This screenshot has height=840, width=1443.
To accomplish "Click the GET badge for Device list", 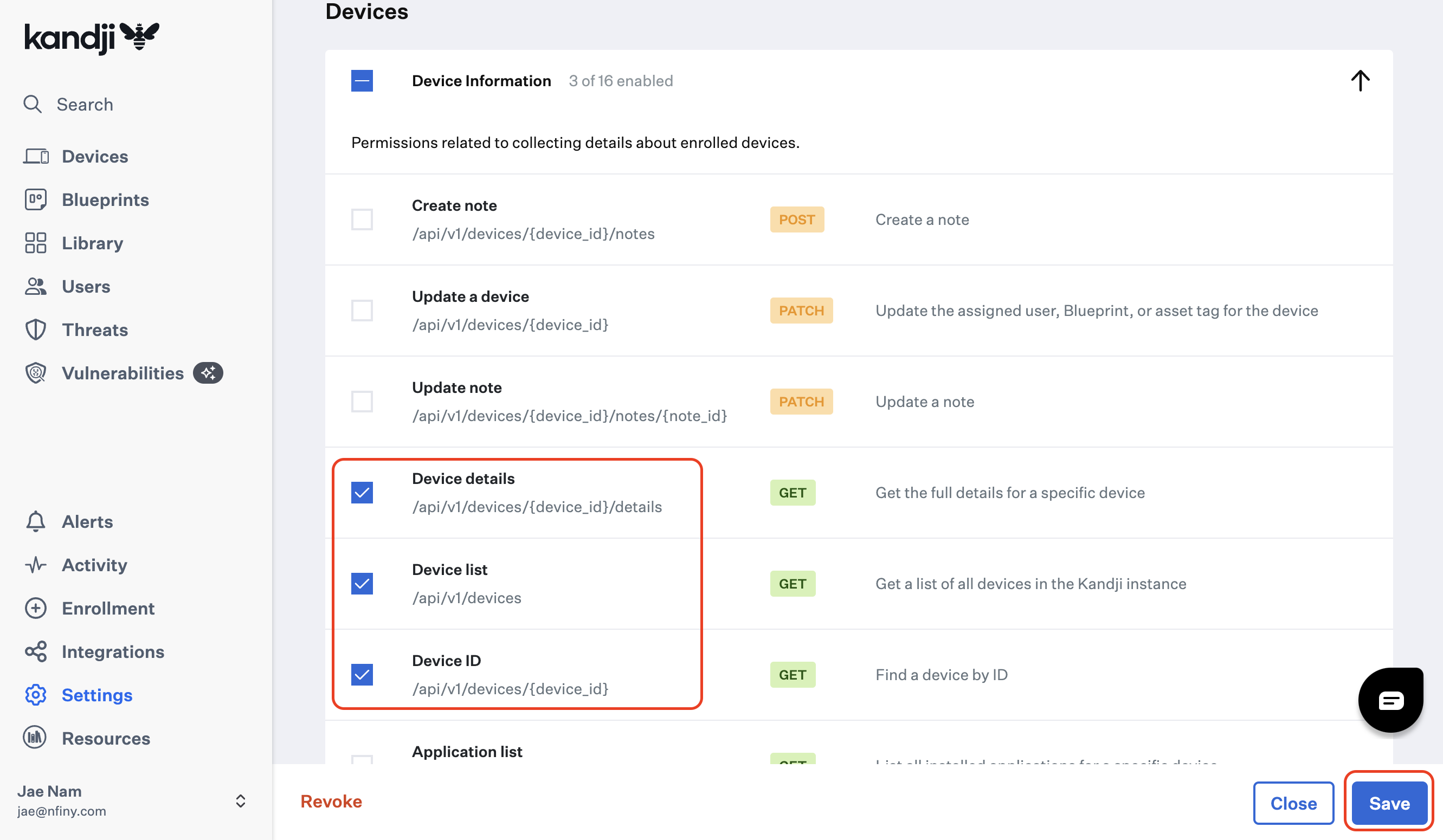I will click(x=793, y=584).
